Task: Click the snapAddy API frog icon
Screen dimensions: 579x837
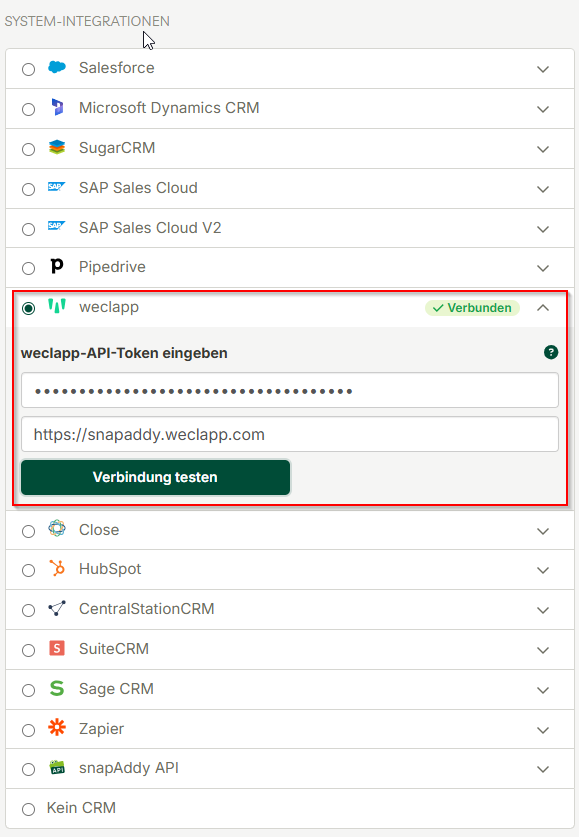Action: pos(57,768)
